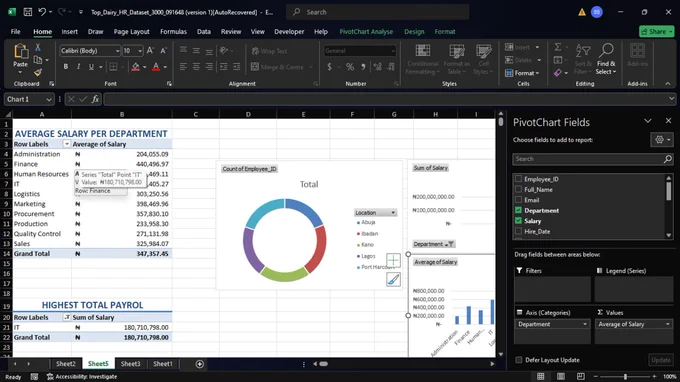This screenshot has width=680, height=382.
Task: Enable Defer Layout Update checkbox
Action: pos(519,360)
